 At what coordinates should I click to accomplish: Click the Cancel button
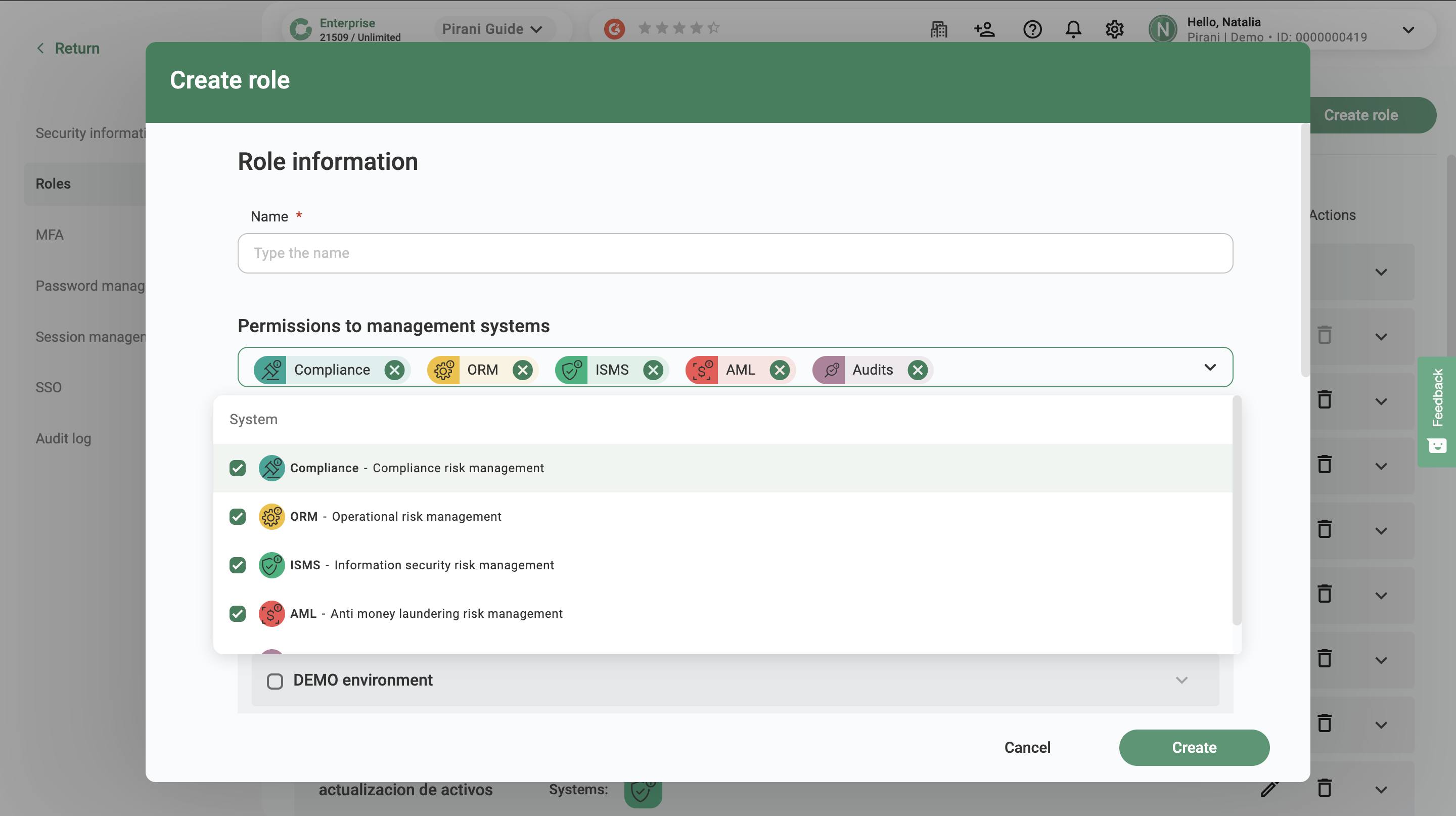tap(1027, 747)
